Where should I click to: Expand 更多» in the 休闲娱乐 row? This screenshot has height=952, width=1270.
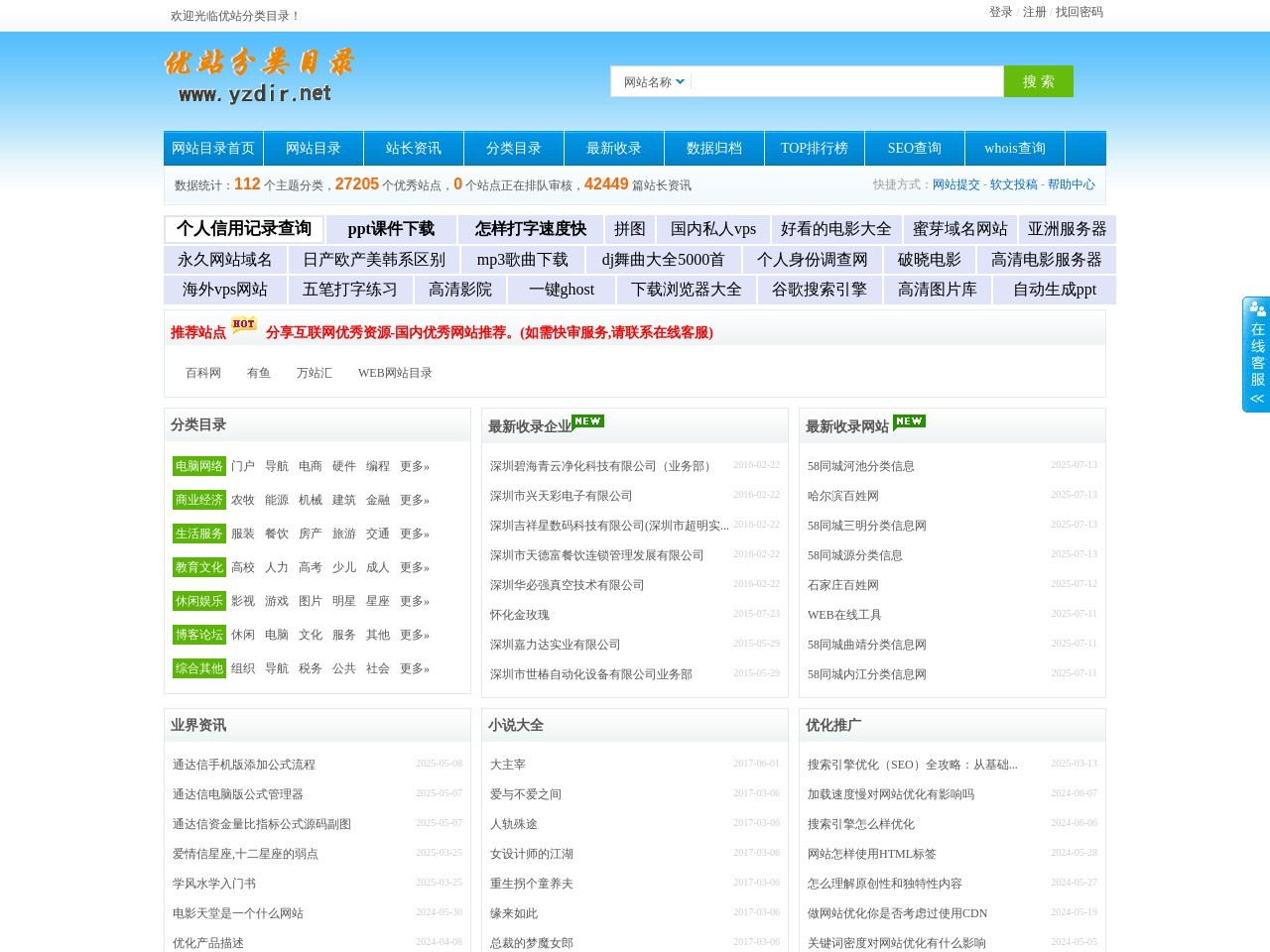tap(414, 601)
